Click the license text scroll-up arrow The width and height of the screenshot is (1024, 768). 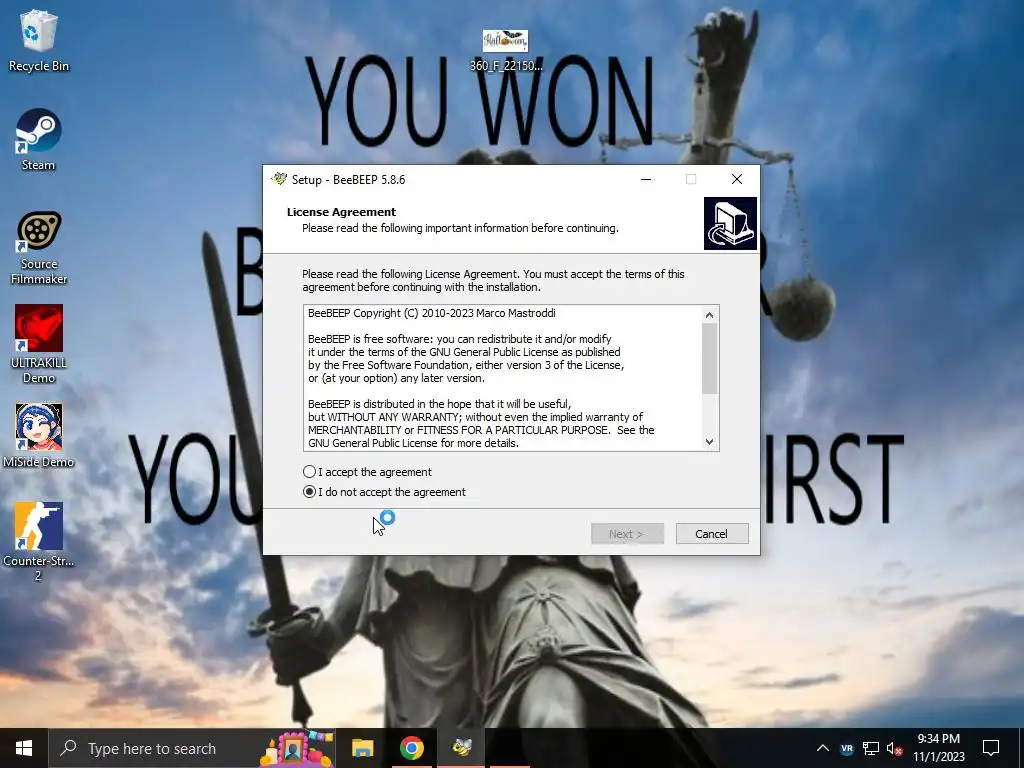point(709,315)
